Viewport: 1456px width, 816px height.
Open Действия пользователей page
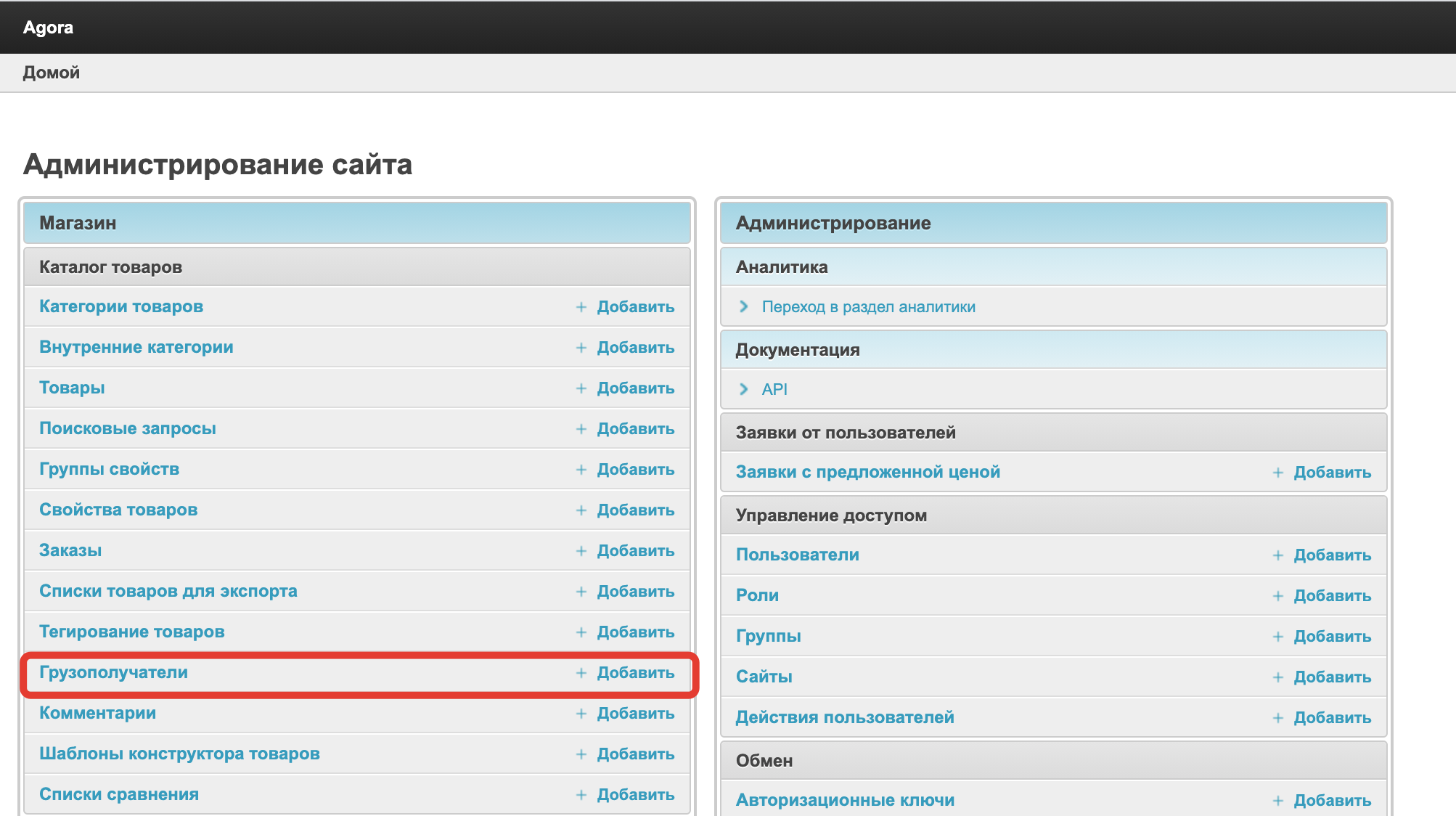click(845, 717)
